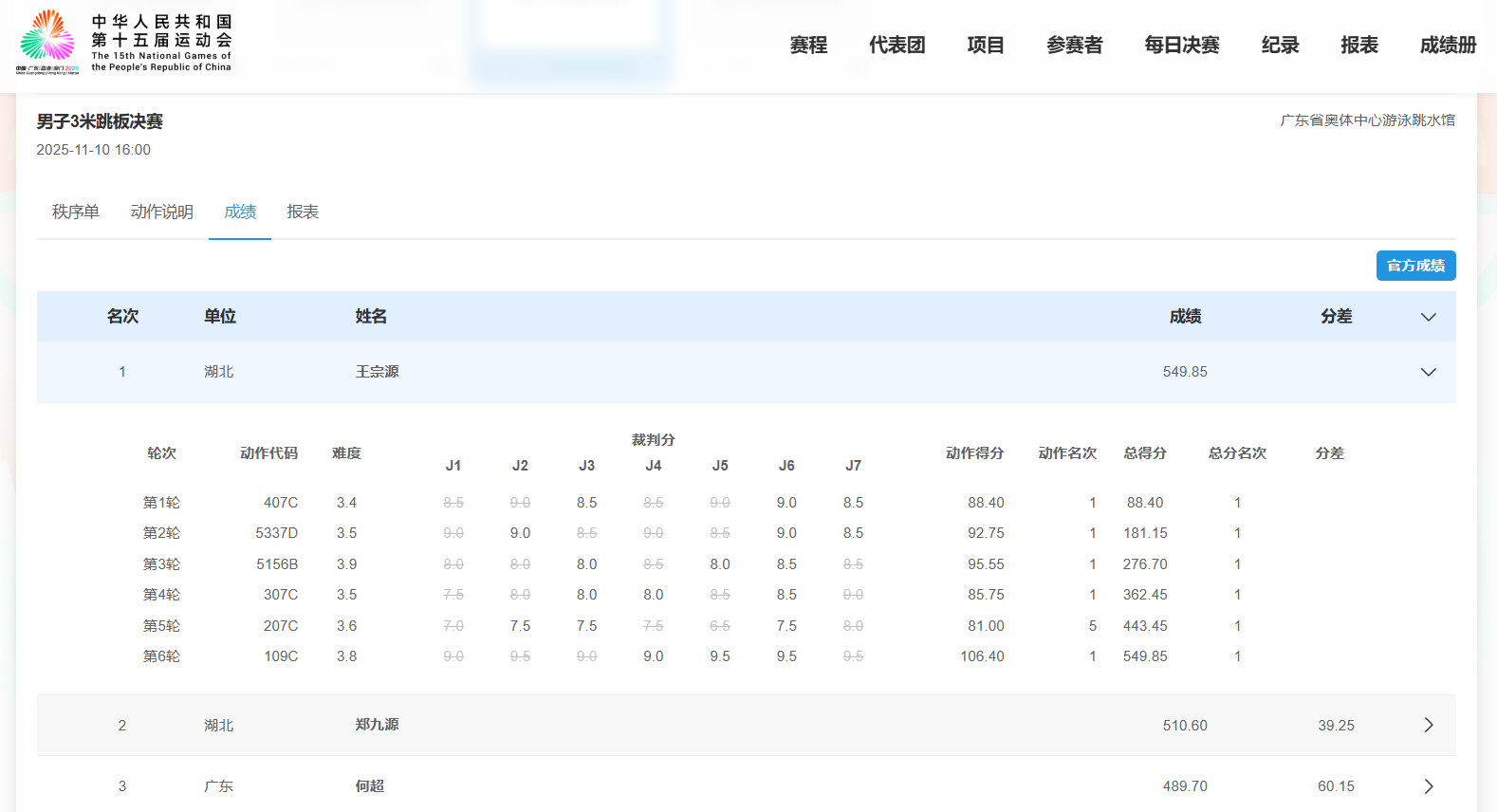Click 湖北 in rank 2 row

click(x=218, y=726)
